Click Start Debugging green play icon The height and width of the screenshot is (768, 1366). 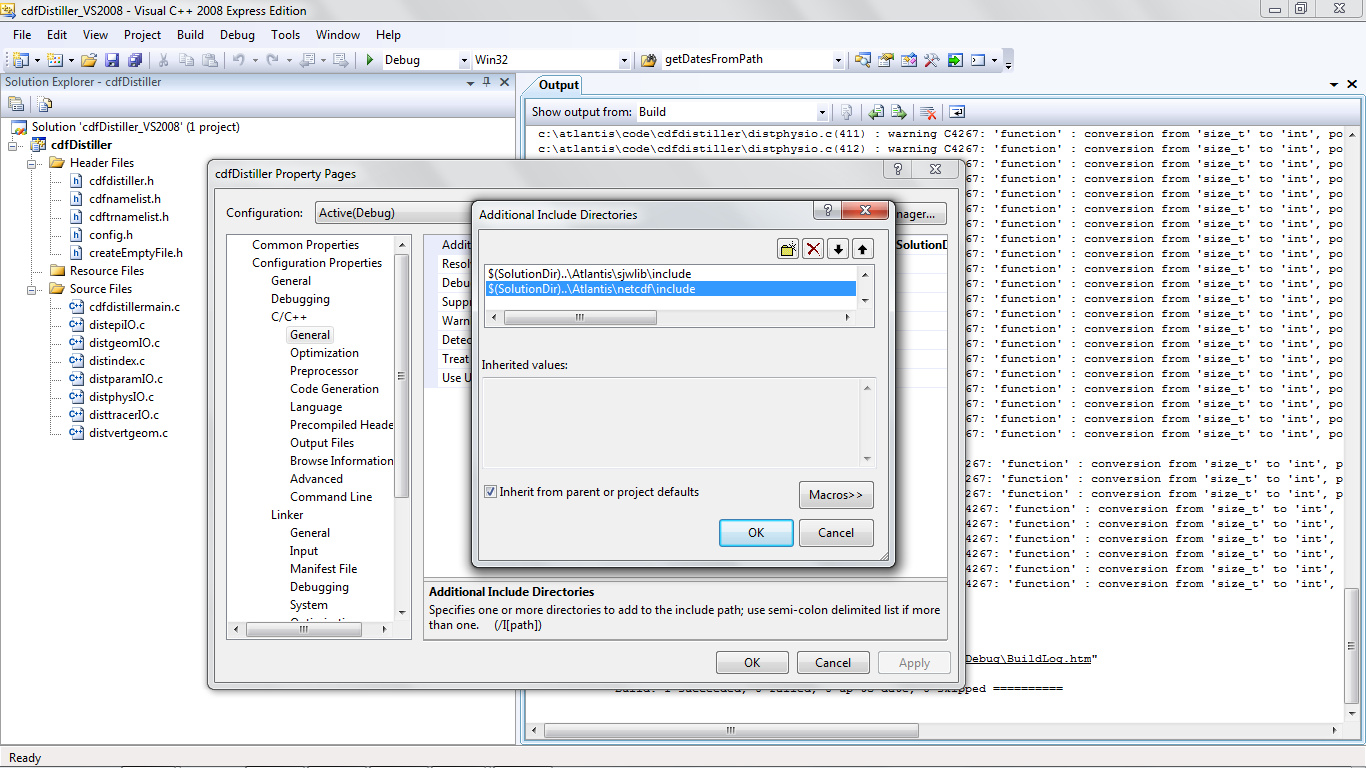(370, 60)
